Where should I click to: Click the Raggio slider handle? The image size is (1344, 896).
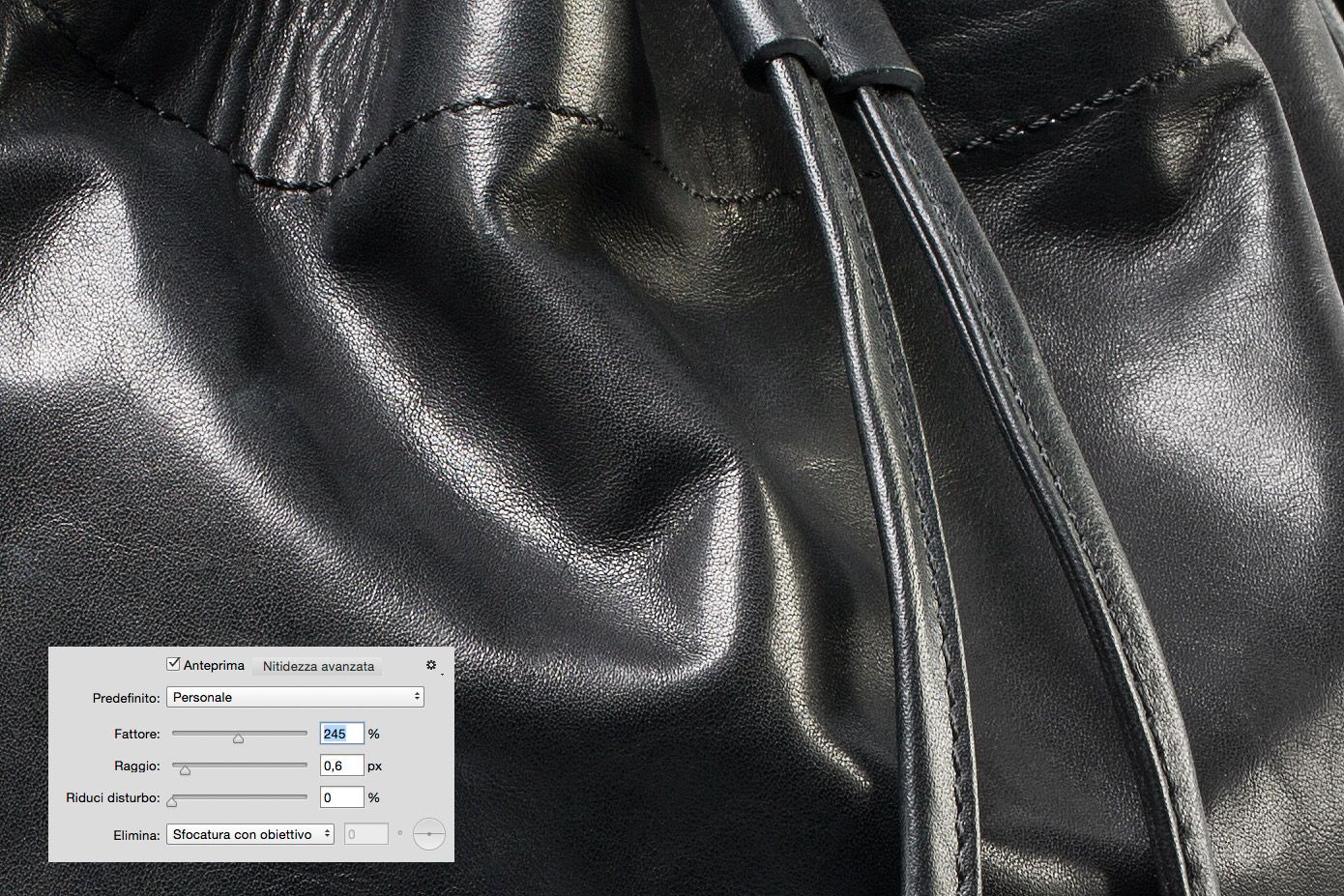pyautogui.click(x=185, y=770)
